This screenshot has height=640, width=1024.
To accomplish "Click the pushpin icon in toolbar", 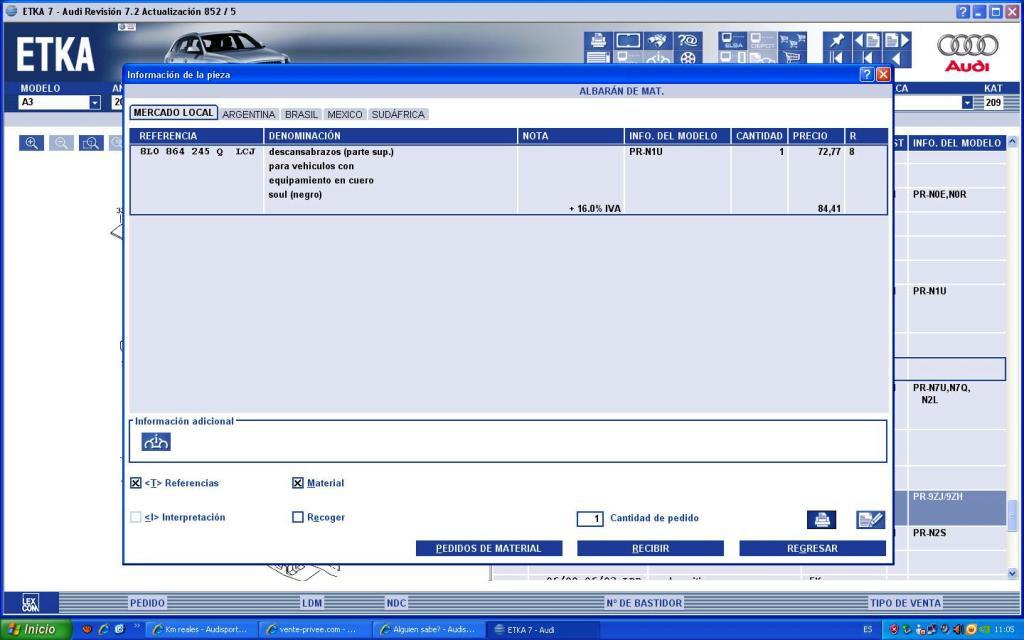I will tap(837, 40).
